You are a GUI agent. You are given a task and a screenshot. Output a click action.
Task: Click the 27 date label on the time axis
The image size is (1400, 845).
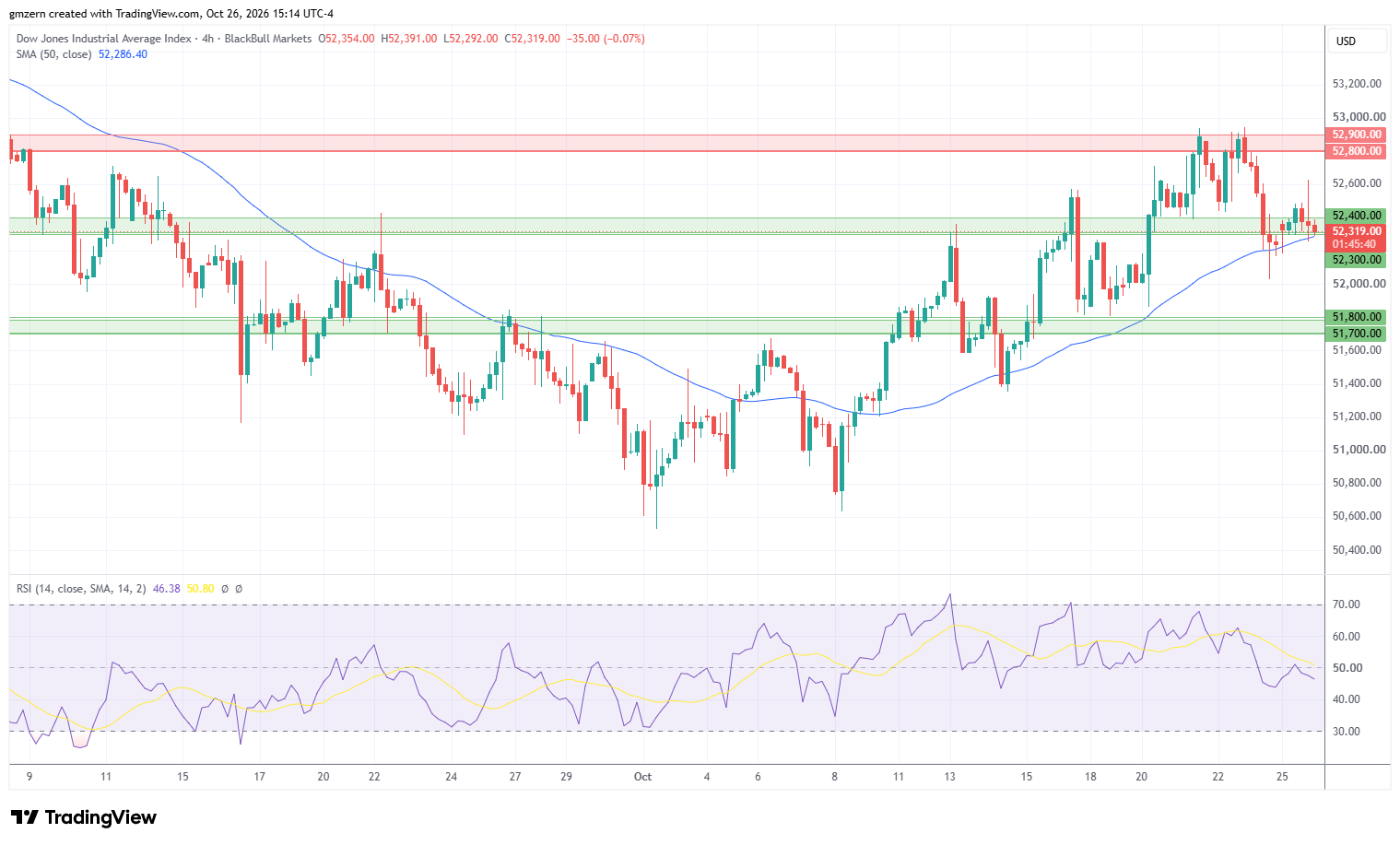point(515,777)
